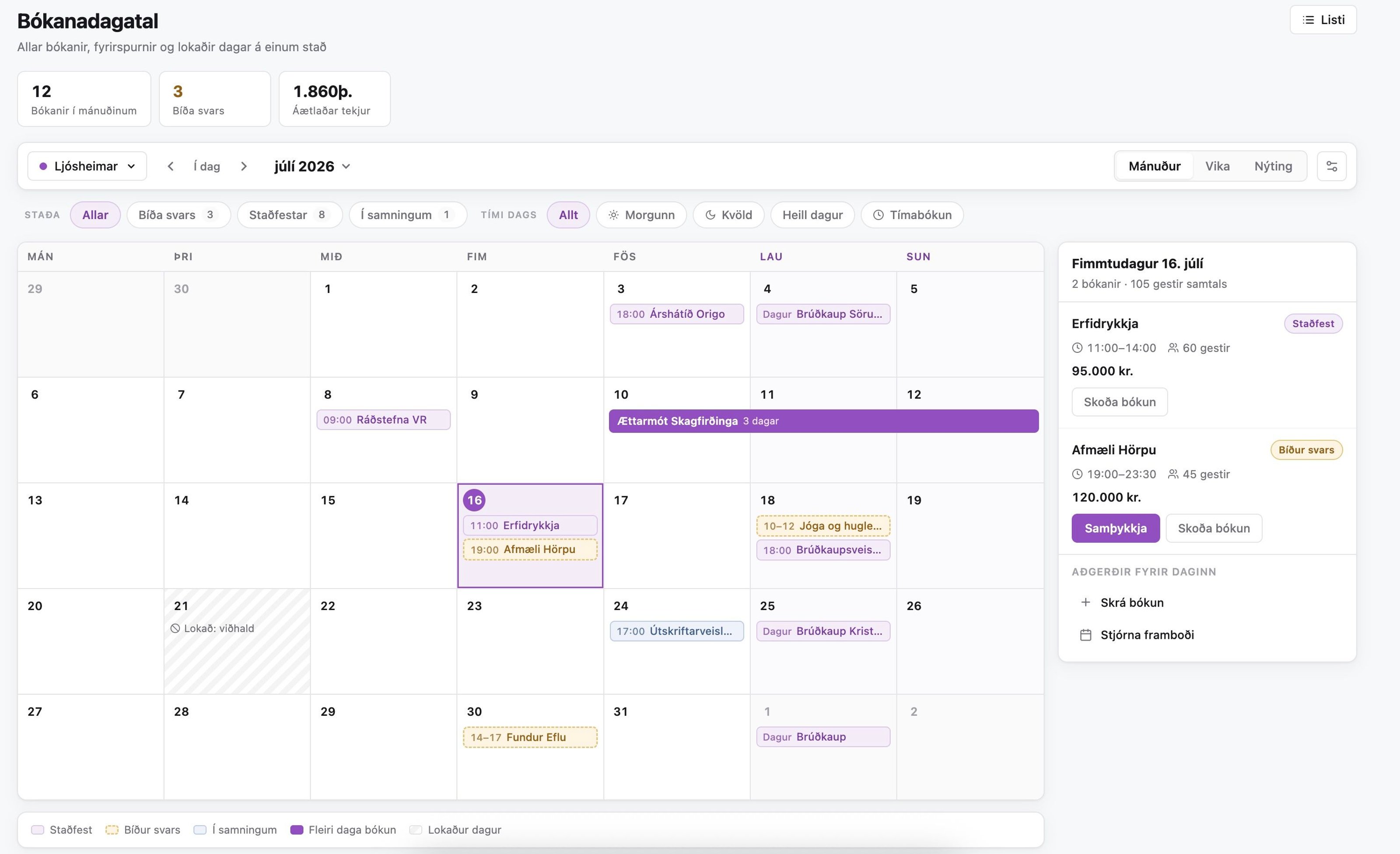Viewport: 1400px width, 854px height.
Task: Switch to Nýting view tab
Action: [1273, 166]
